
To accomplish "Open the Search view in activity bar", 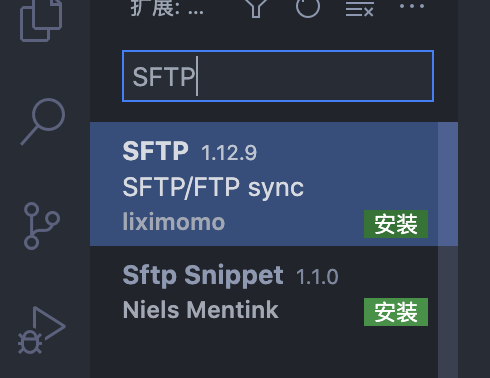I will pos(43,121).
